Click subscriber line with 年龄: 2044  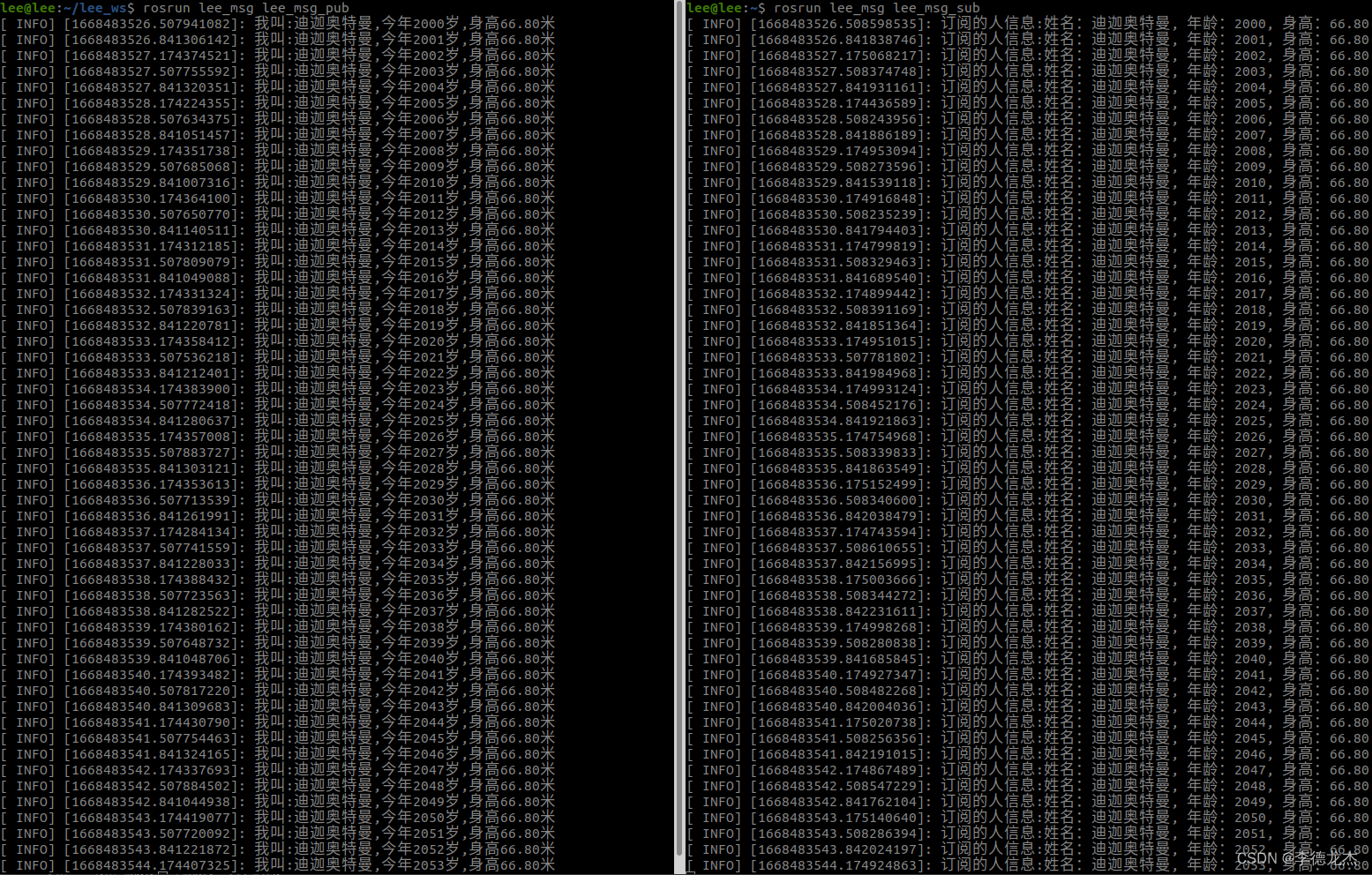click(1029, 722)
